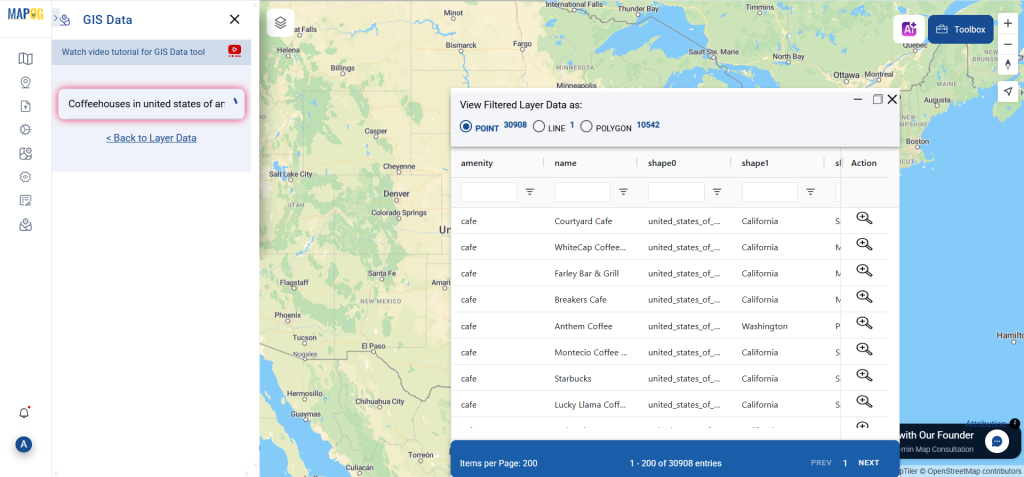
Task: Sort by amenity column header
Action: pos(477,163)
